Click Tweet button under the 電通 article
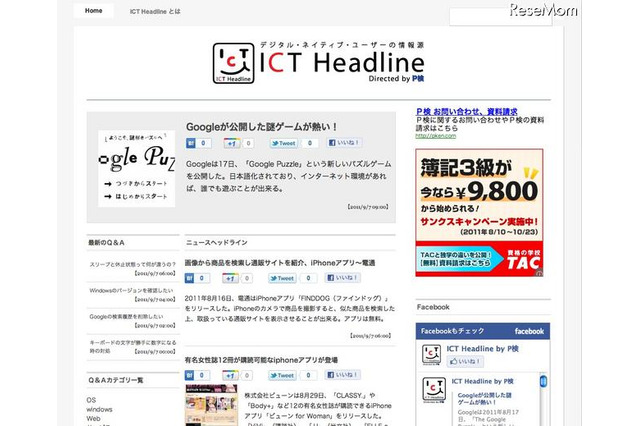The height and width of the screenshot is (426, 640). click(x=282, y=278)
